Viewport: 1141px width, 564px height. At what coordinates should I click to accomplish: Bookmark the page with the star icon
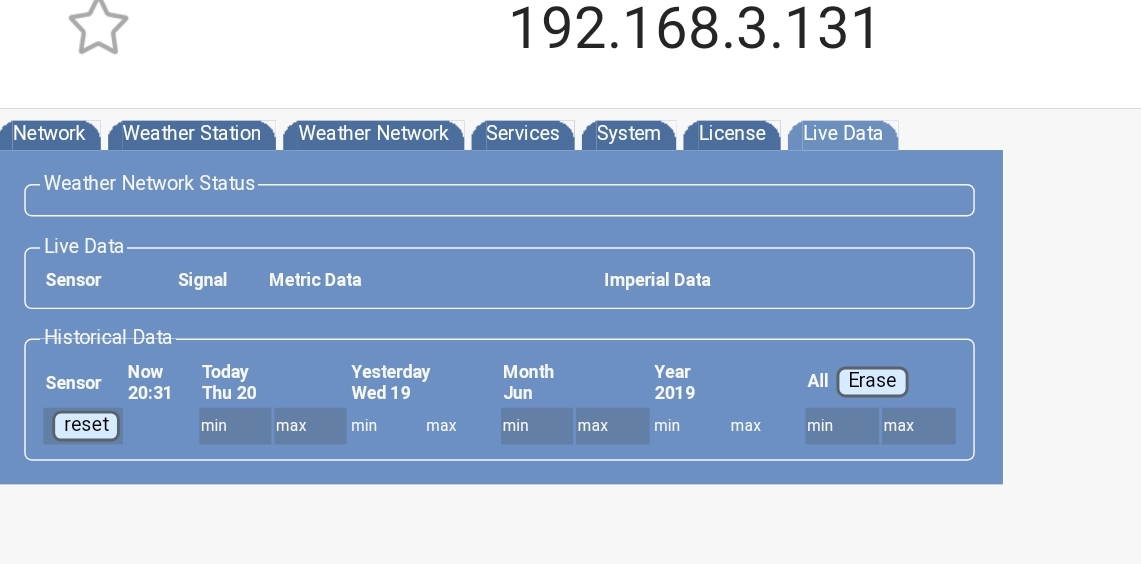[98, 27]
